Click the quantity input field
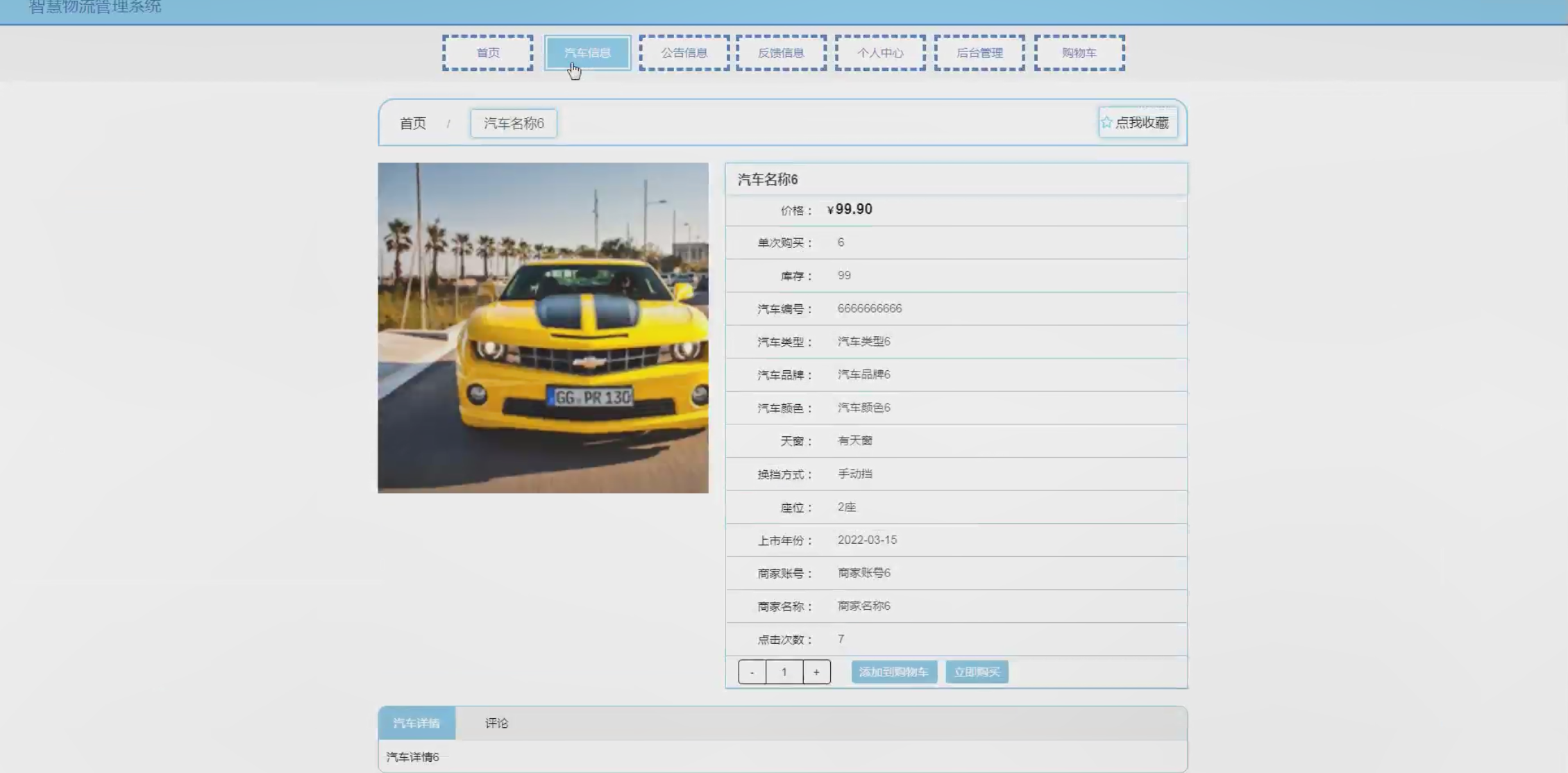The image size is (1568, 773). tap(784, 672)
